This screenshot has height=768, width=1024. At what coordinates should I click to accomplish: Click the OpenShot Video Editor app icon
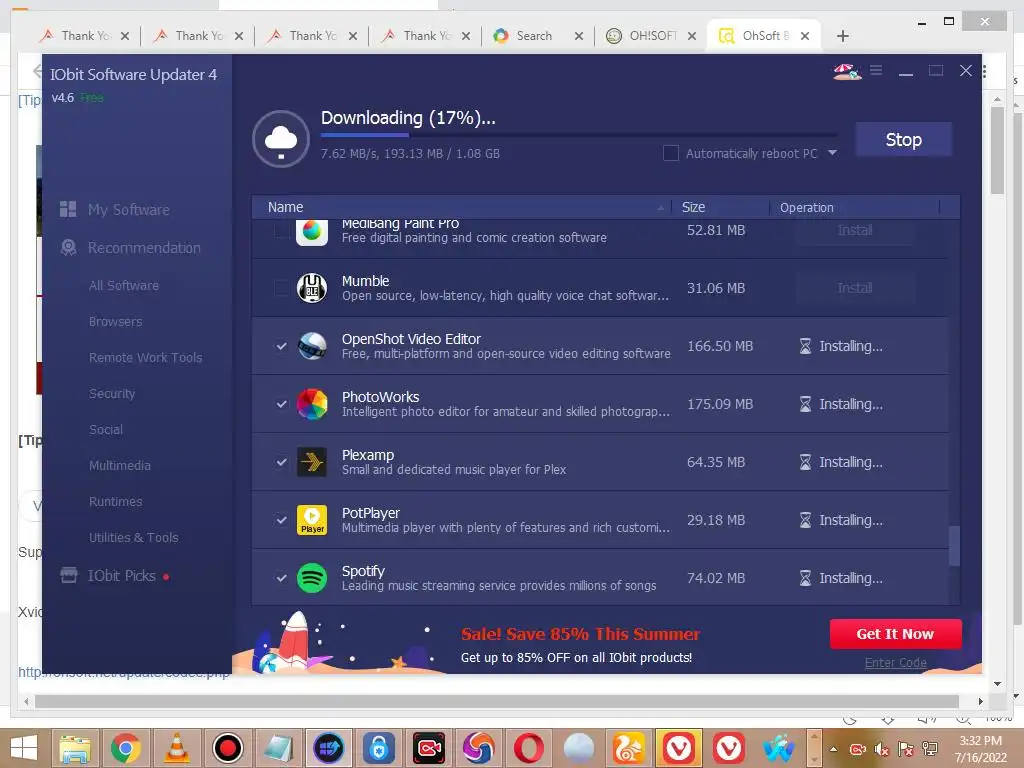(312, 346)
